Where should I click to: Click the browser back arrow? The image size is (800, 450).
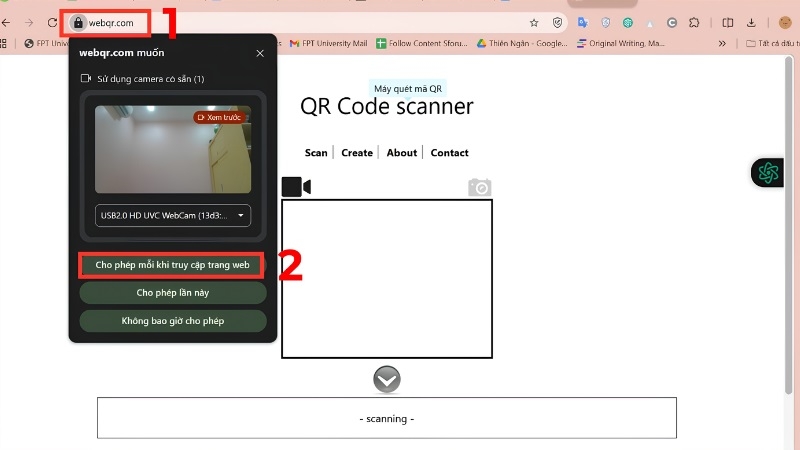click(6, 23)
